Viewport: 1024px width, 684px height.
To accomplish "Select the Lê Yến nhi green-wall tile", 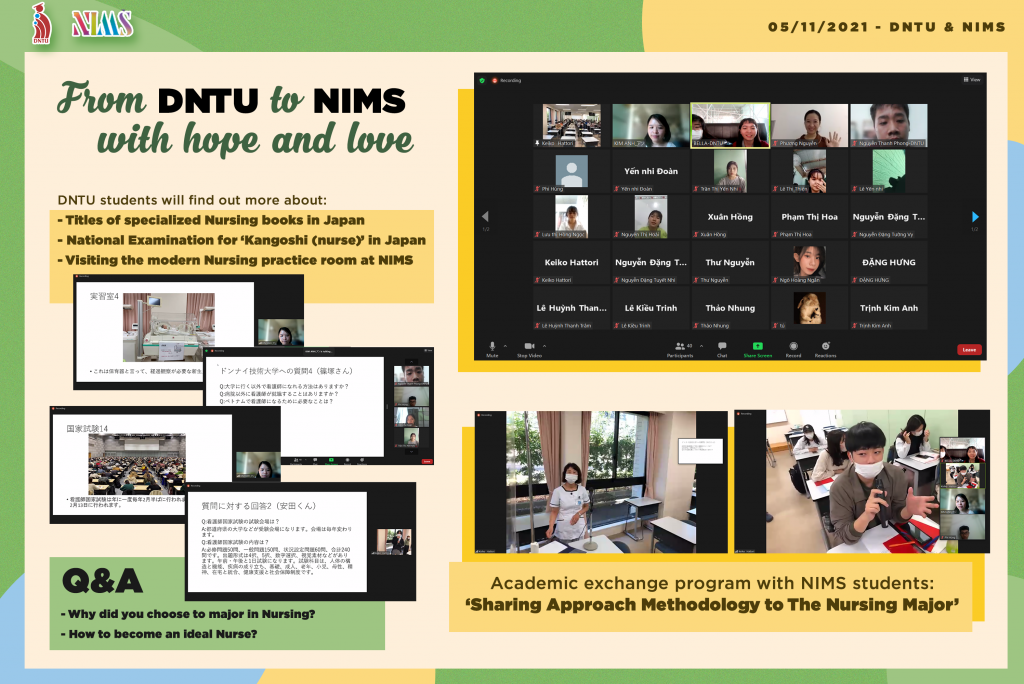I will click(889, 171).
